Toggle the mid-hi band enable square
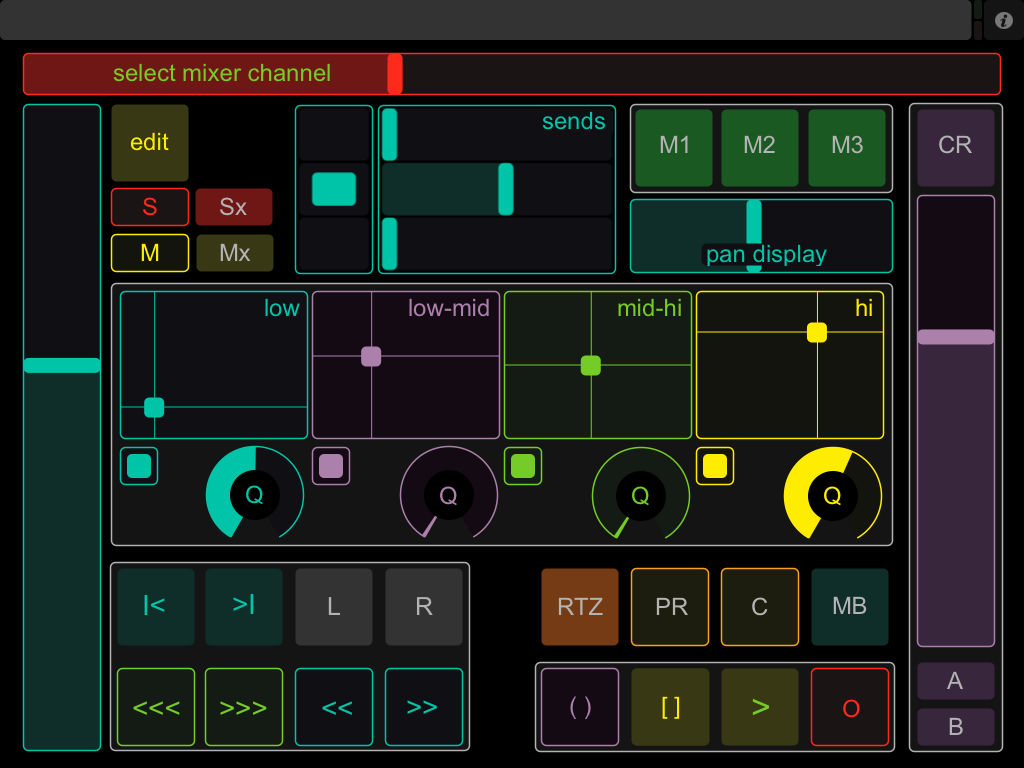Image resolution: width=1024 pixels, height=768 pixels. (x=523, y=466)
